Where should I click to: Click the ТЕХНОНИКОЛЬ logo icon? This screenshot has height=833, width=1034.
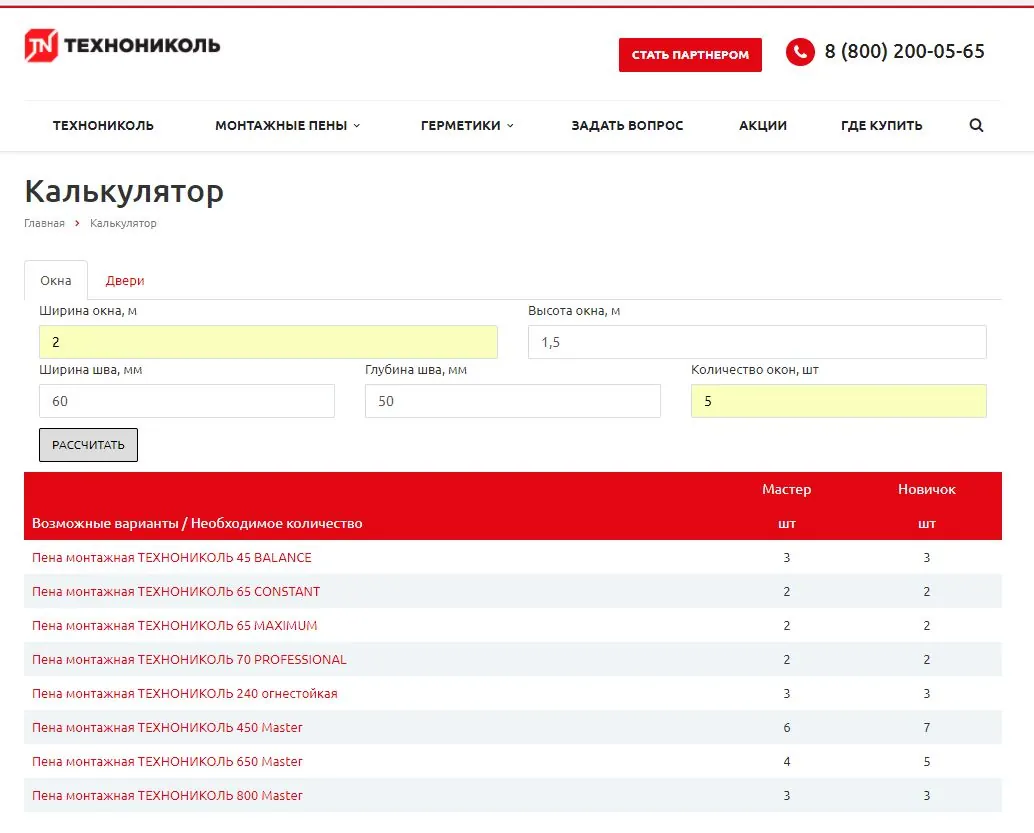(41, 46)
